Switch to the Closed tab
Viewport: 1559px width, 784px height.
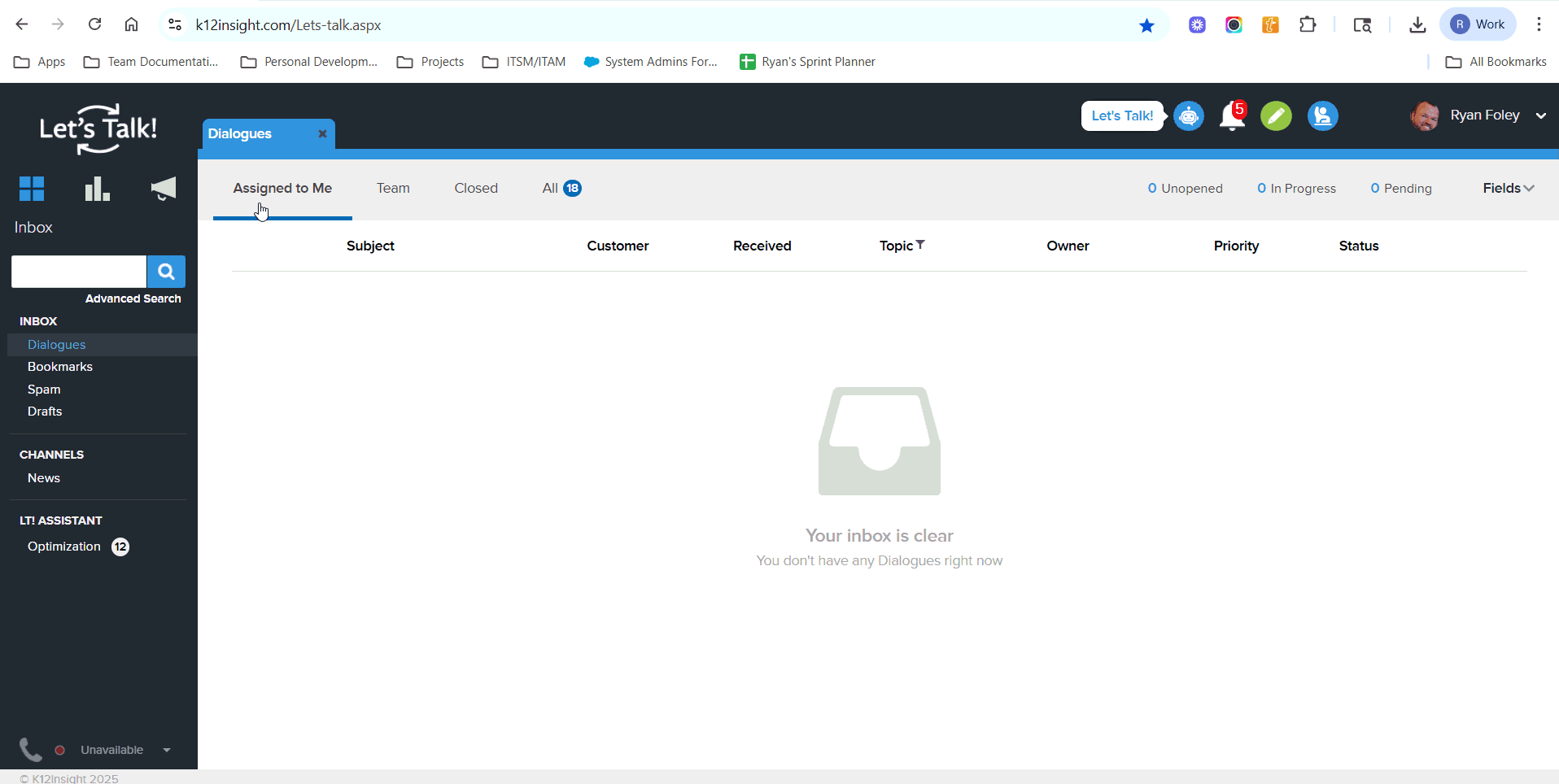pos(476,188)
